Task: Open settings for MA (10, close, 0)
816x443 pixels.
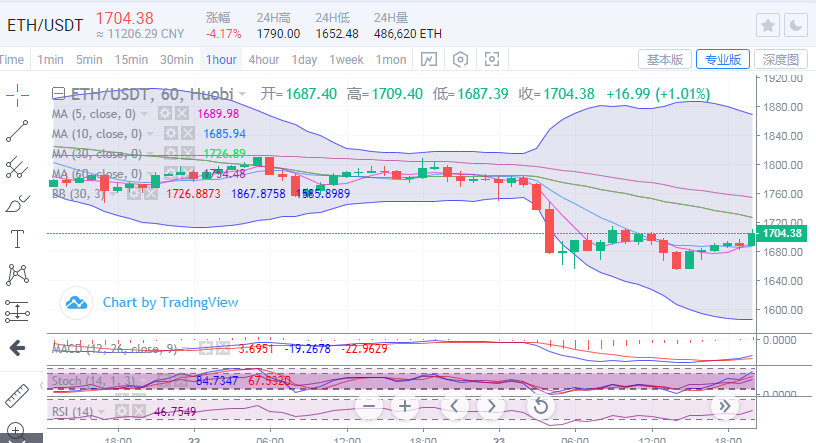Action: click(x=171, y=134)
